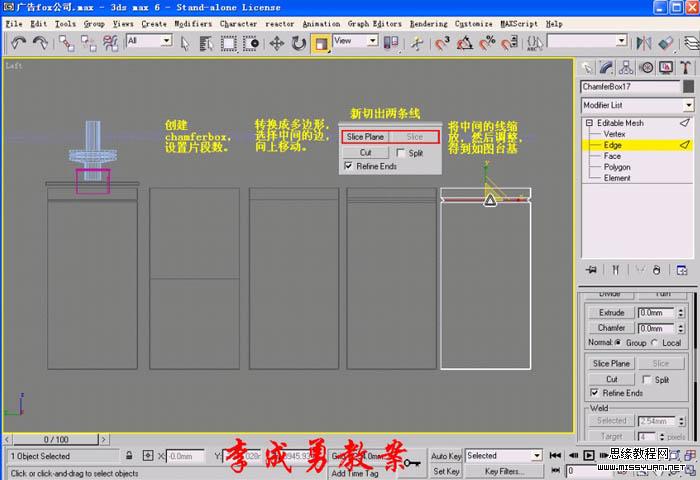Click the Slice Plane button in the command panel
The height and width of the screenshot is (480, 700).
(611, 364)
